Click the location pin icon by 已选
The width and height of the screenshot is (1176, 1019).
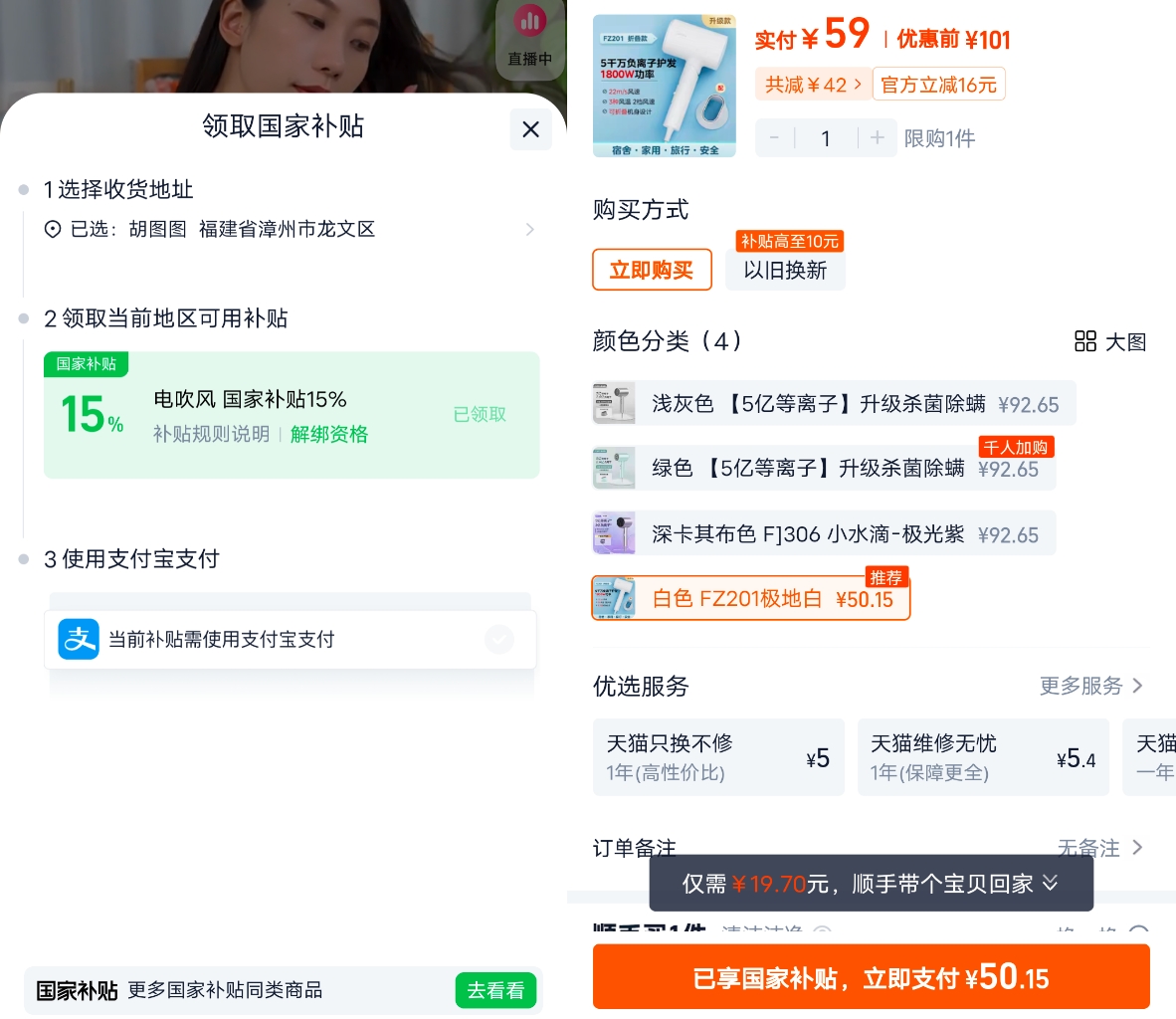click(x=53, y=229)
